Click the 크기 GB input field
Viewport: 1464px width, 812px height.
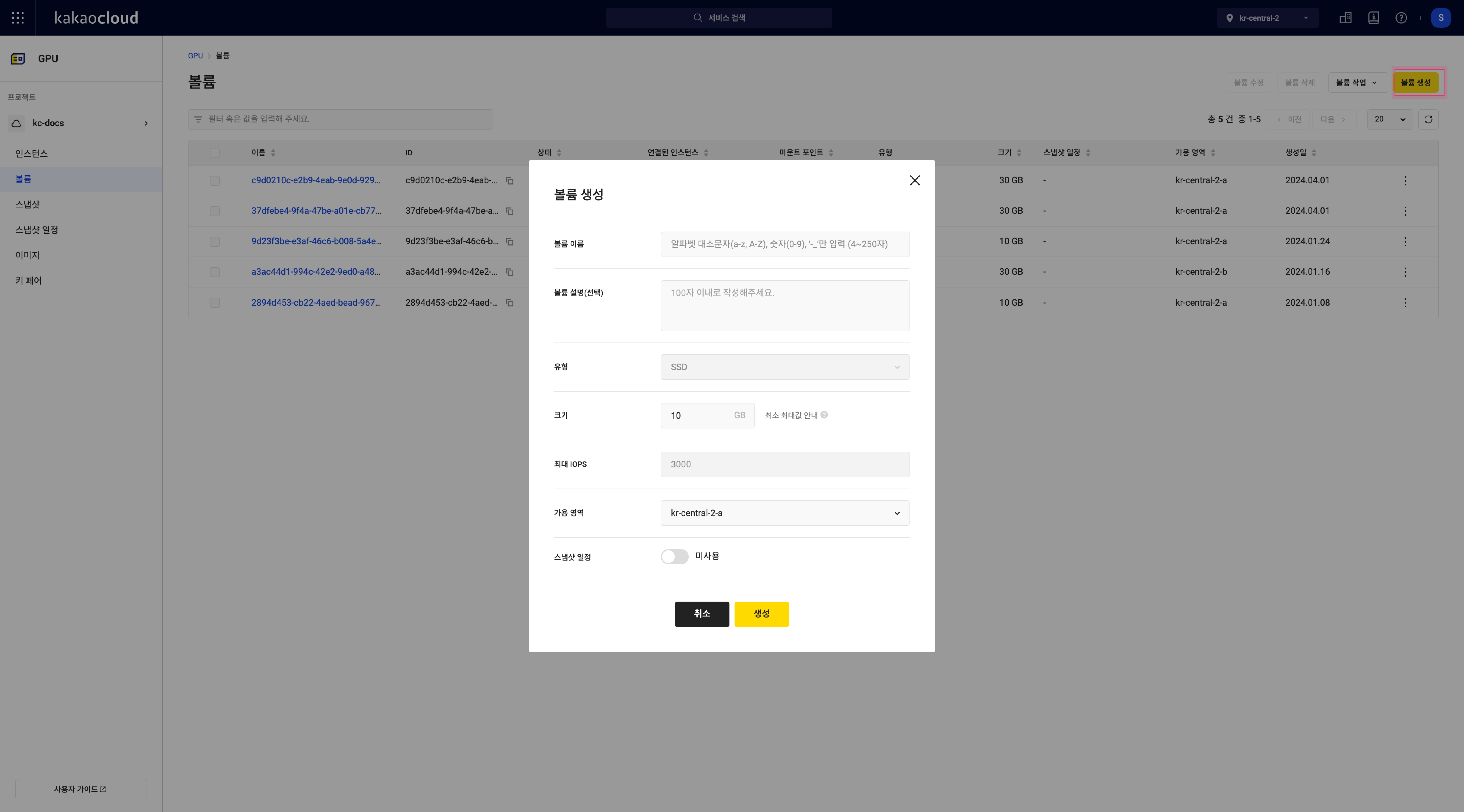pyautogui.click(x=708, y=416)
